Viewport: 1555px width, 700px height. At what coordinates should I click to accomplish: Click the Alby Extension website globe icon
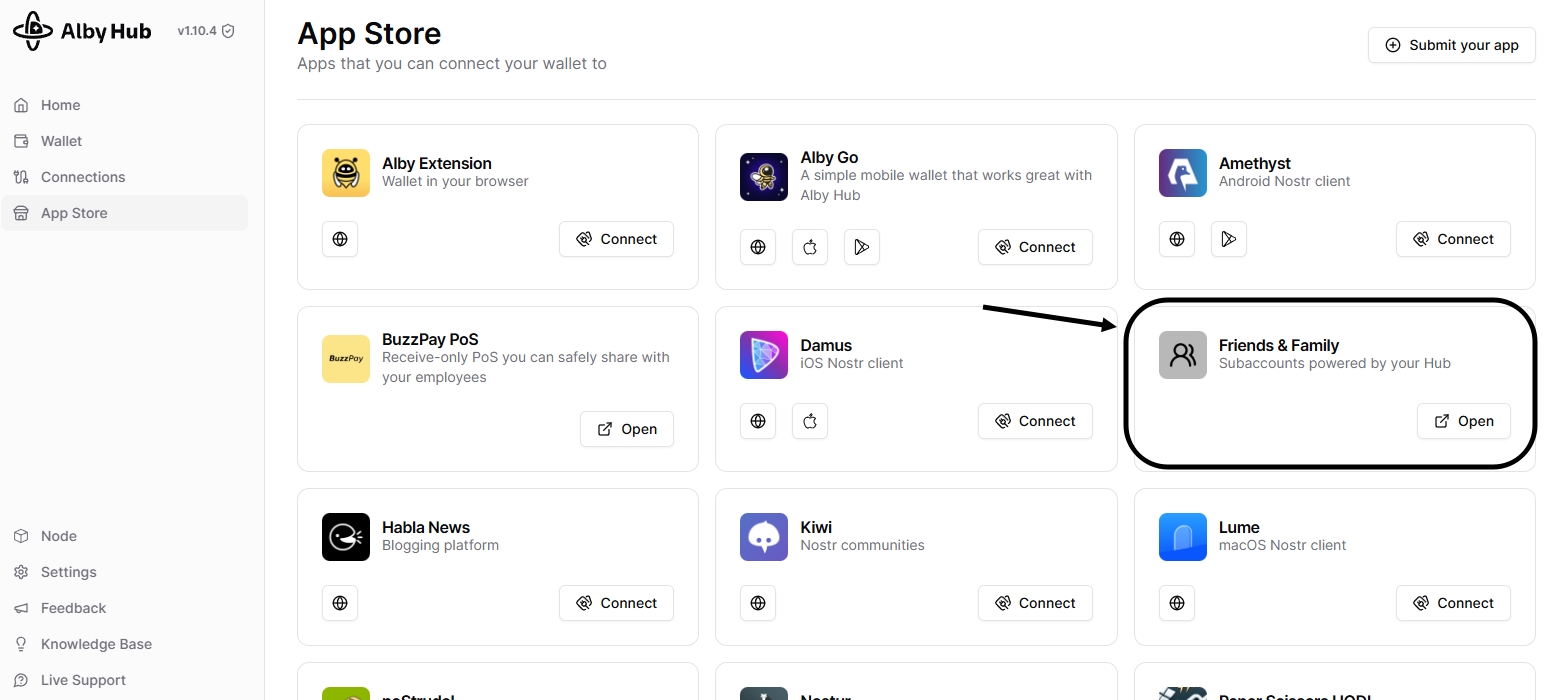[340, 239]
